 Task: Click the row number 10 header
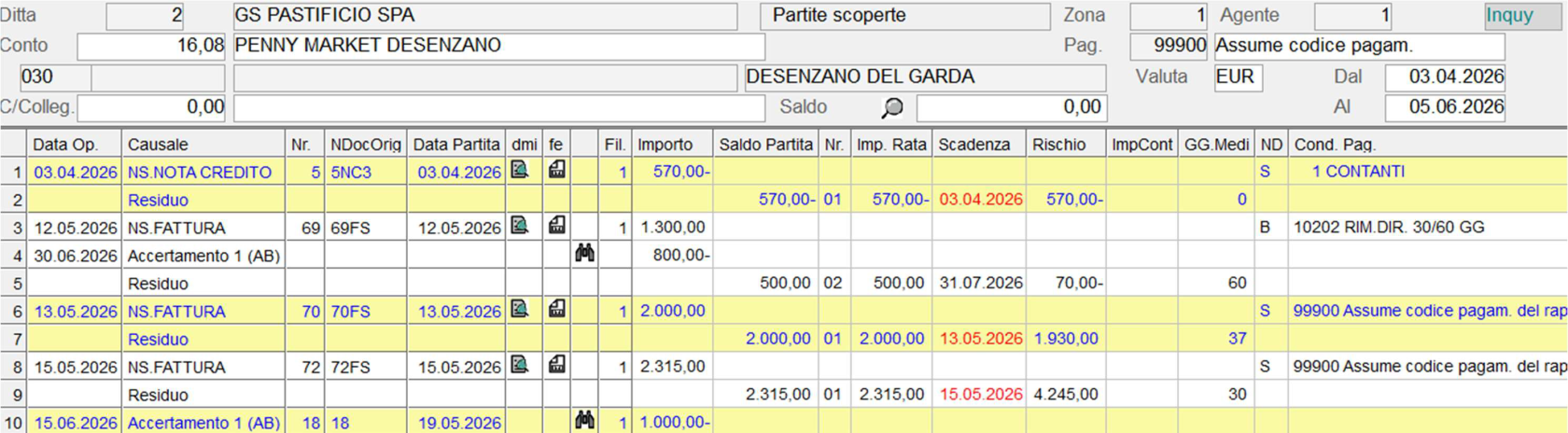coord(13,423)
